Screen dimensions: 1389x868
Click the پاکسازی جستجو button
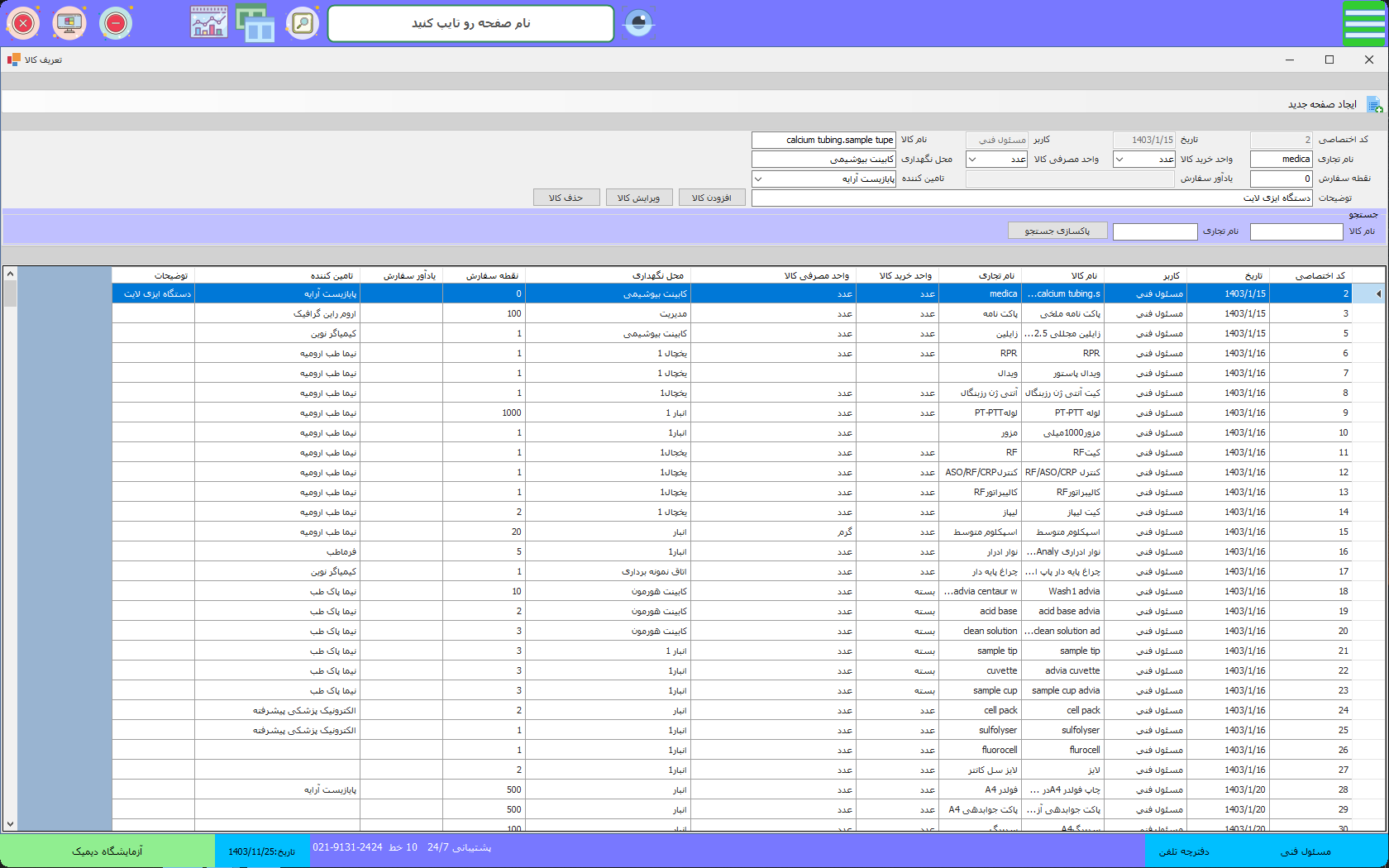pyautogui.click(x=1057, y=231)
